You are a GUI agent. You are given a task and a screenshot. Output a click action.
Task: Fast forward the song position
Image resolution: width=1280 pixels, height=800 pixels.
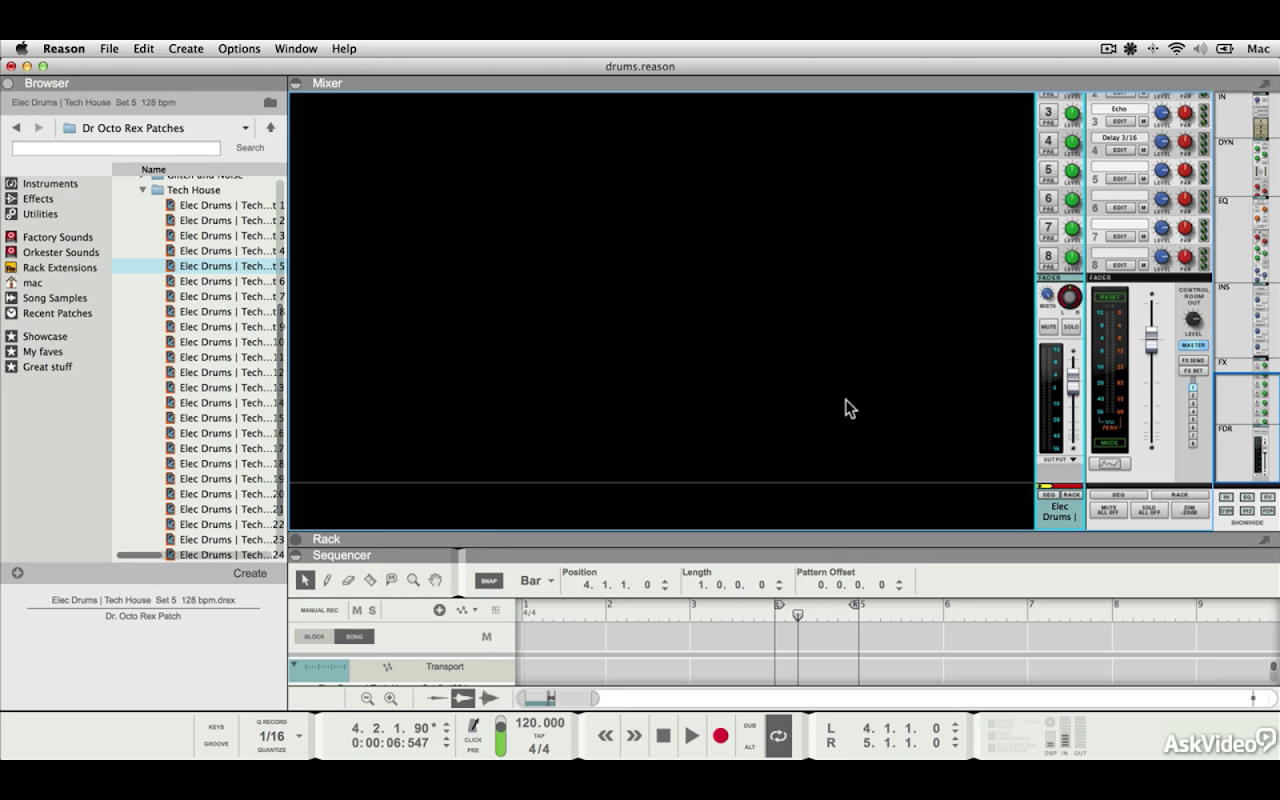[634, 736]
